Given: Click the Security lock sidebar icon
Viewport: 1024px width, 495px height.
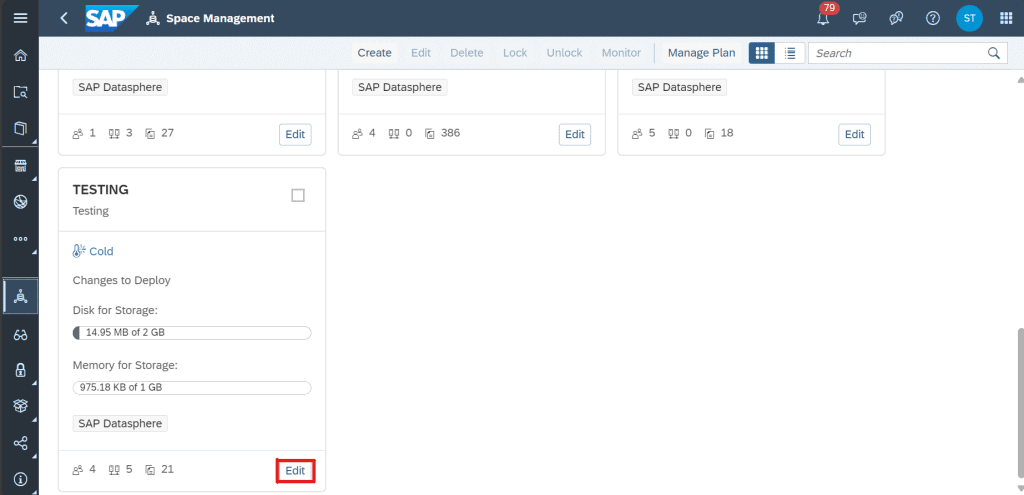Looking at the screenshot, I should point(20,370).
